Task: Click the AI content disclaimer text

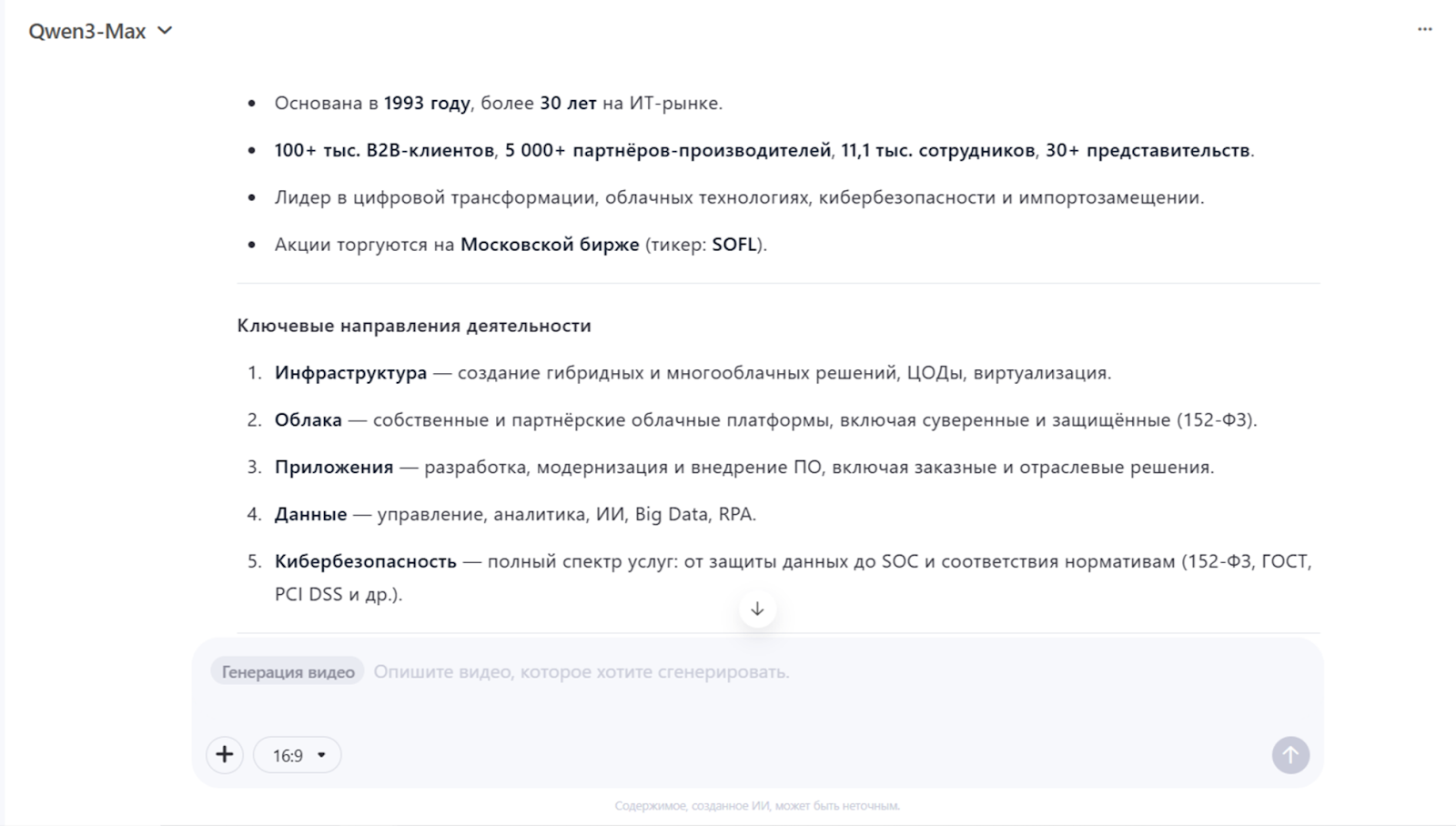Action: point(757,806)
